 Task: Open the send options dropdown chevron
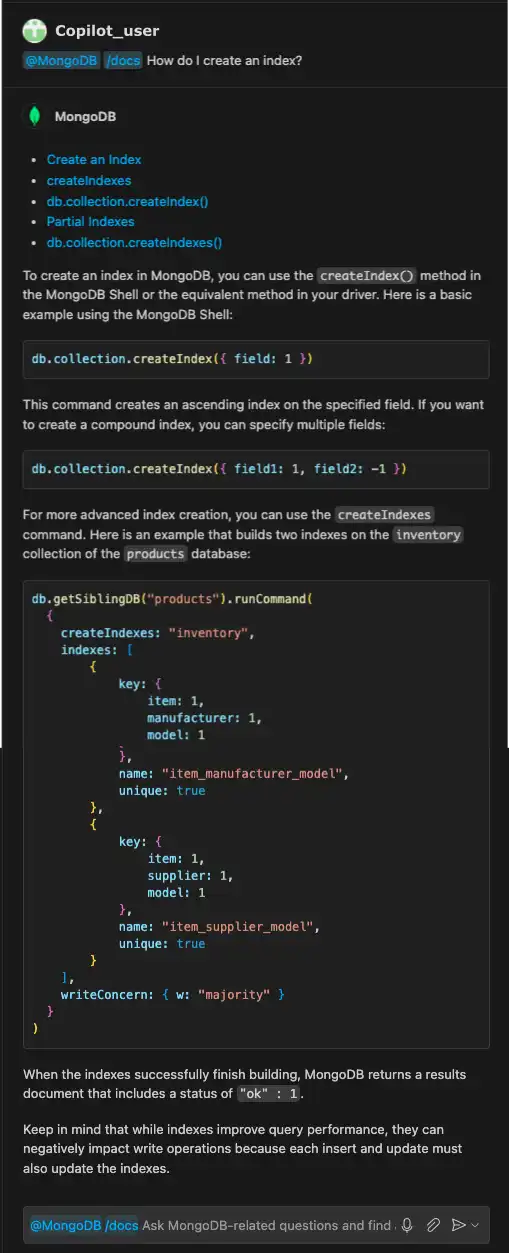click(475, 1225)
